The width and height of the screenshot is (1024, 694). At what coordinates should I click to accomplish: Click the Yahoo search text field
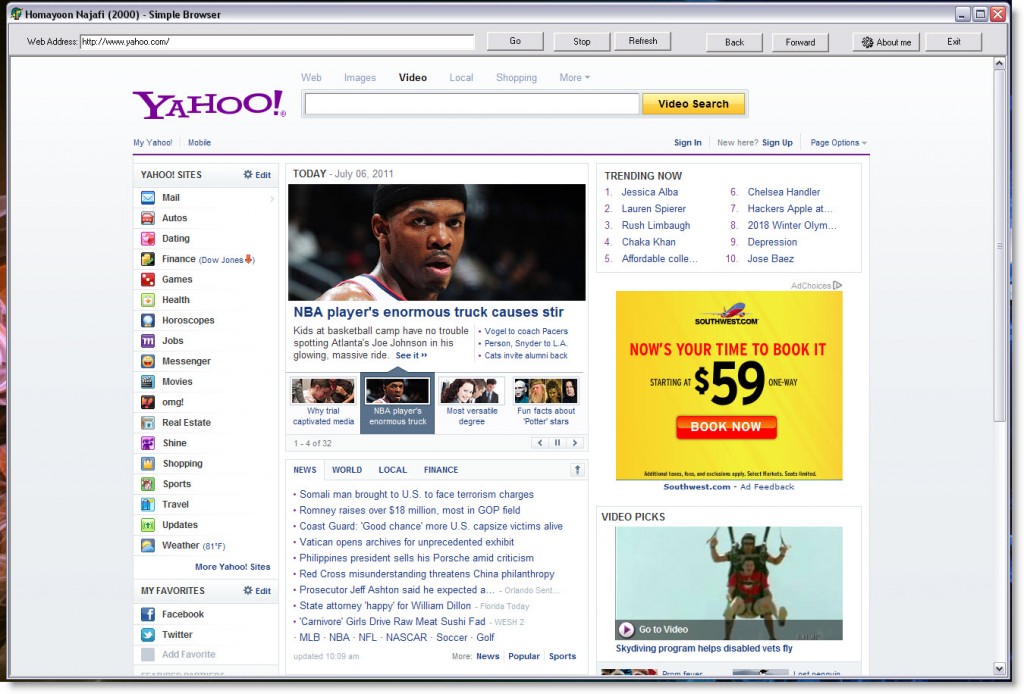[472, 104]
